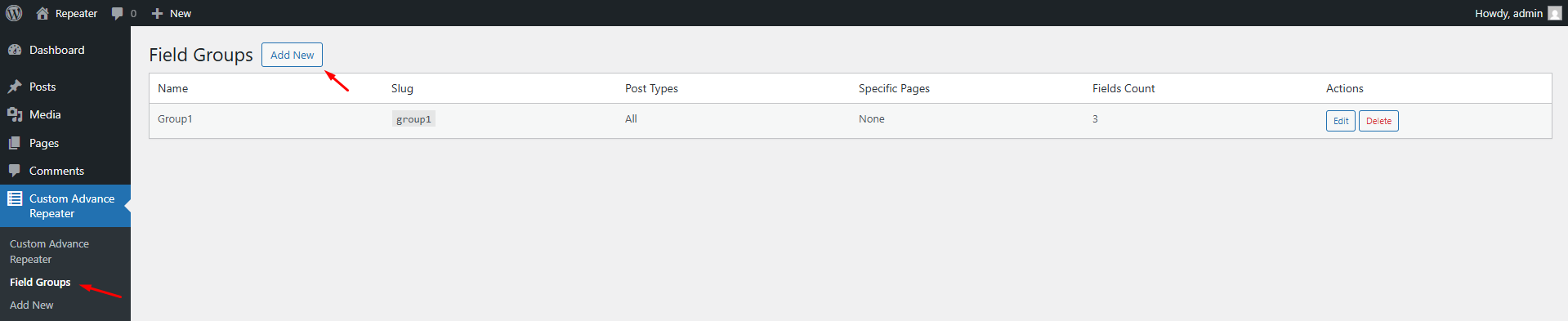Click the plus icon next to New
The height and width of the screenshot is (321, 1568).
click(158, 13)
